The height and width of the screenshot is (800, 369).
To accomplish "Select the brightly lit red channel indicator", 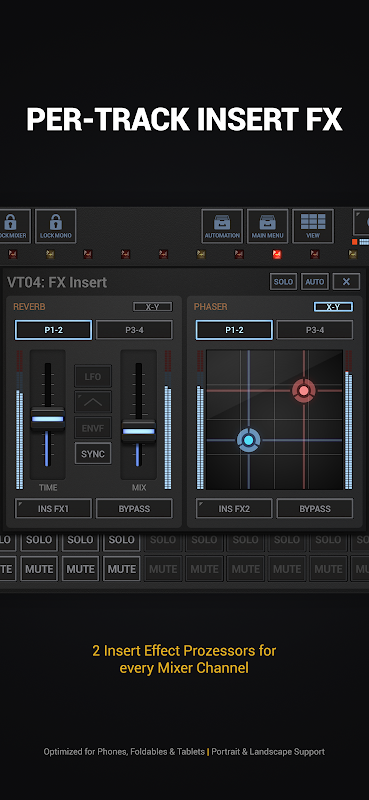I will coord(277,254).
